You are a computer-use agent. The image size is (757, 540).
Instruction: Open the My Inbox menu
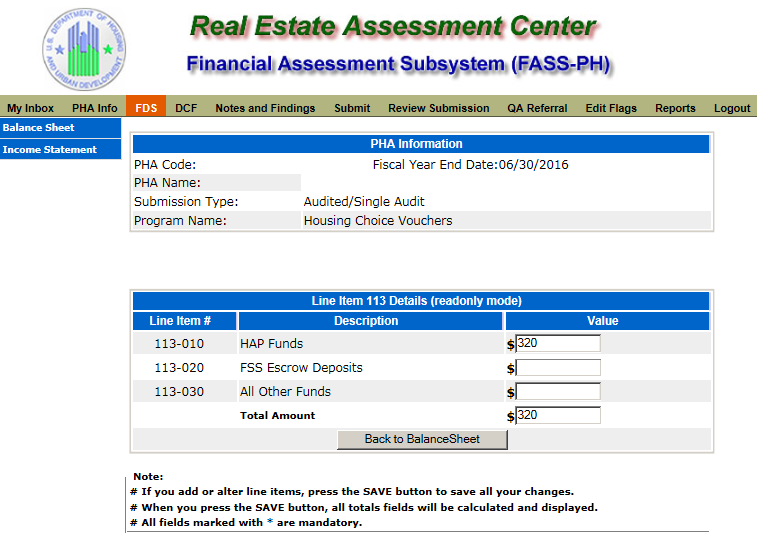30,108
